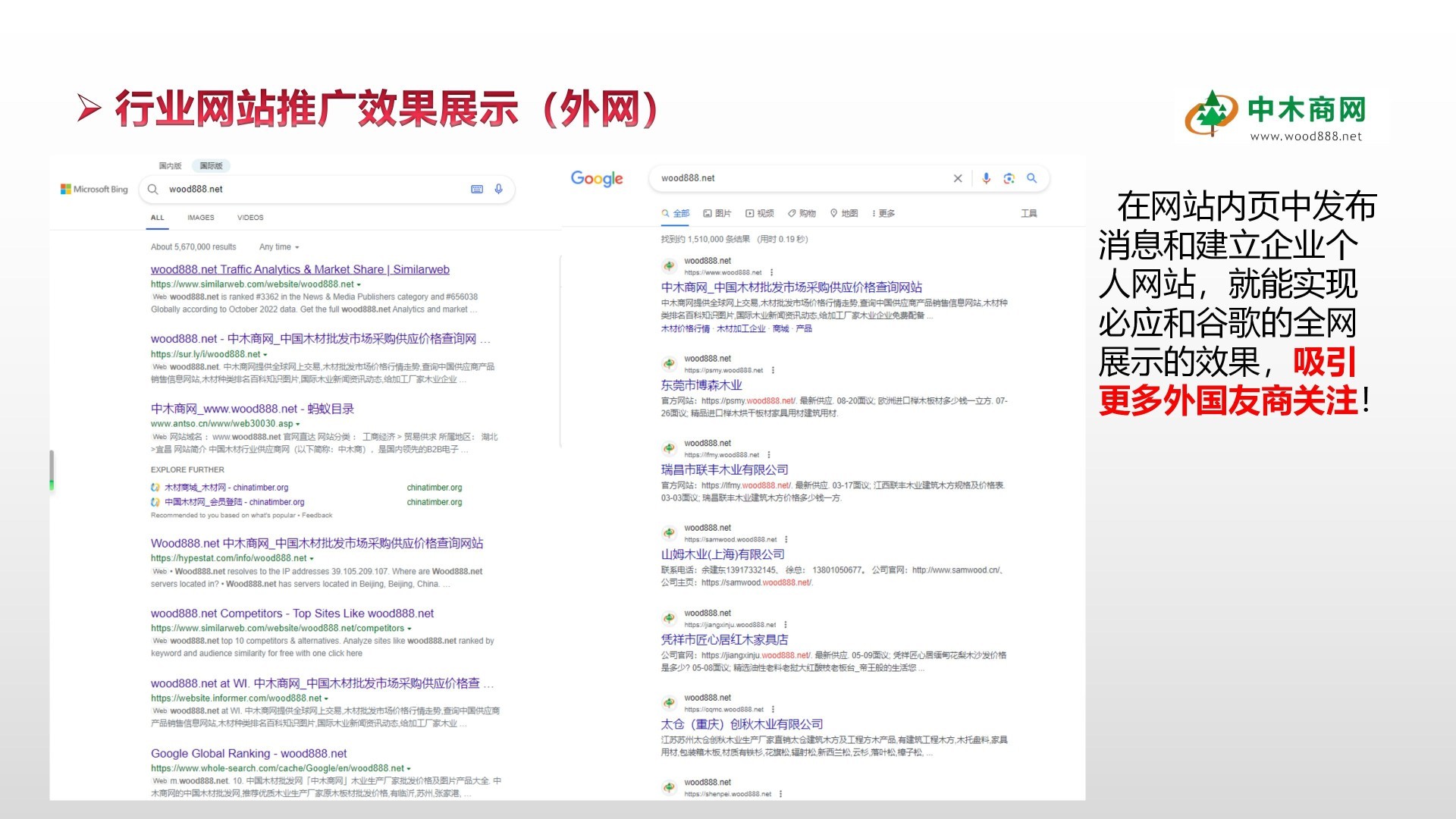1456x819 pixels.
Task: Expand arrow after similarweb.com/website/wood888.net URL
Action: [359, 285]
